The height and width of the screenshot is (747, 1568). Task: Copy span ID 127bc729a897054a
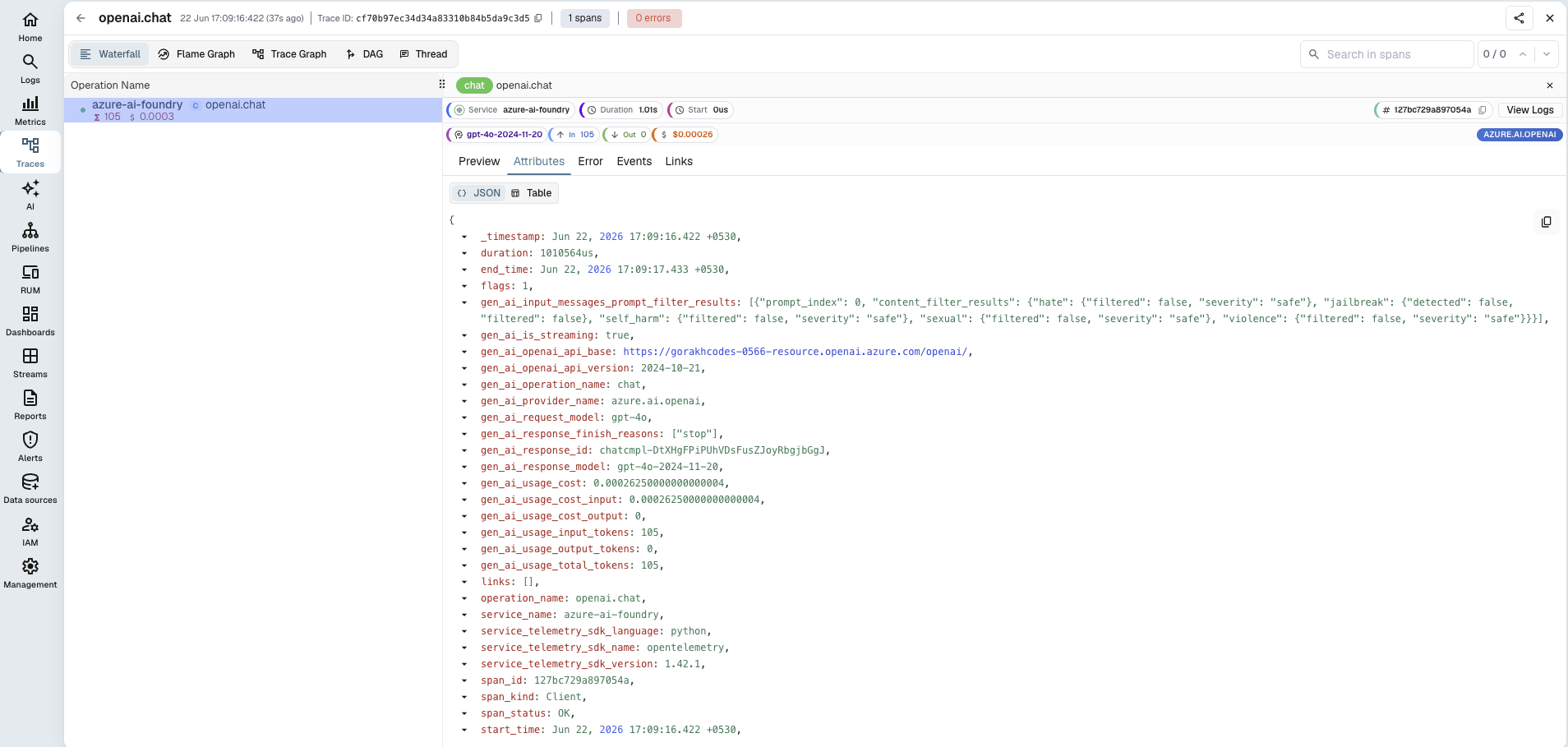[x=1482, y=110]
